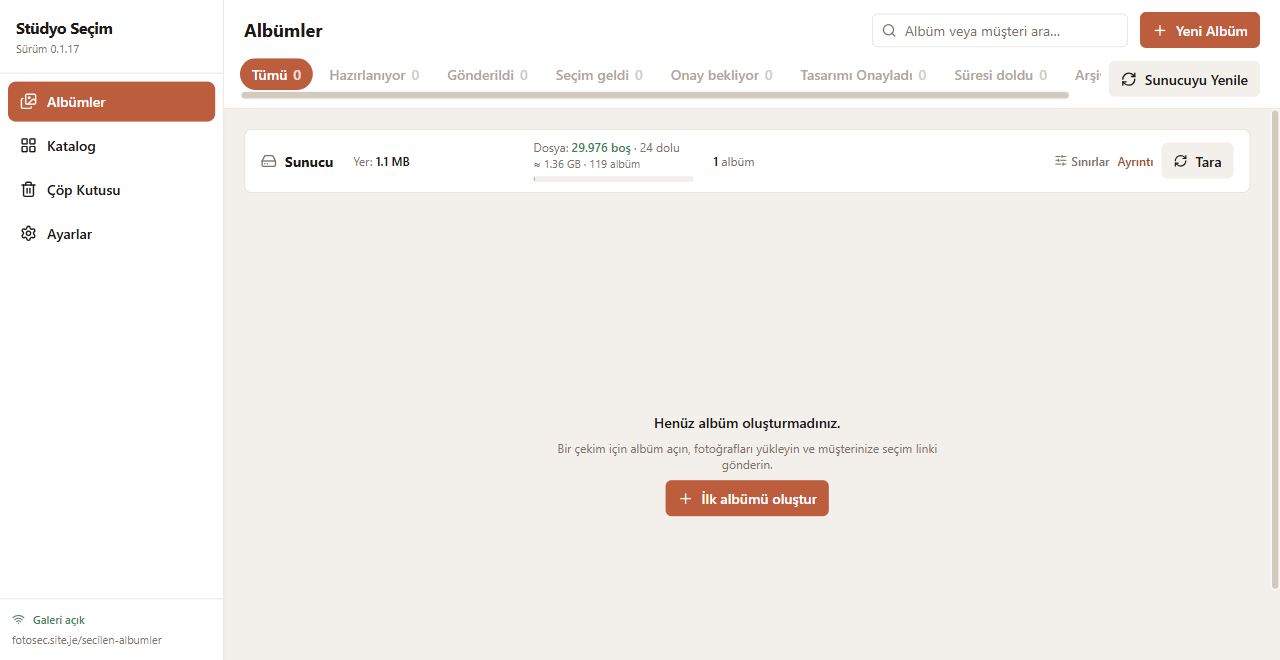Click the Dosya: 29.976 boş text

coord(582,148)
